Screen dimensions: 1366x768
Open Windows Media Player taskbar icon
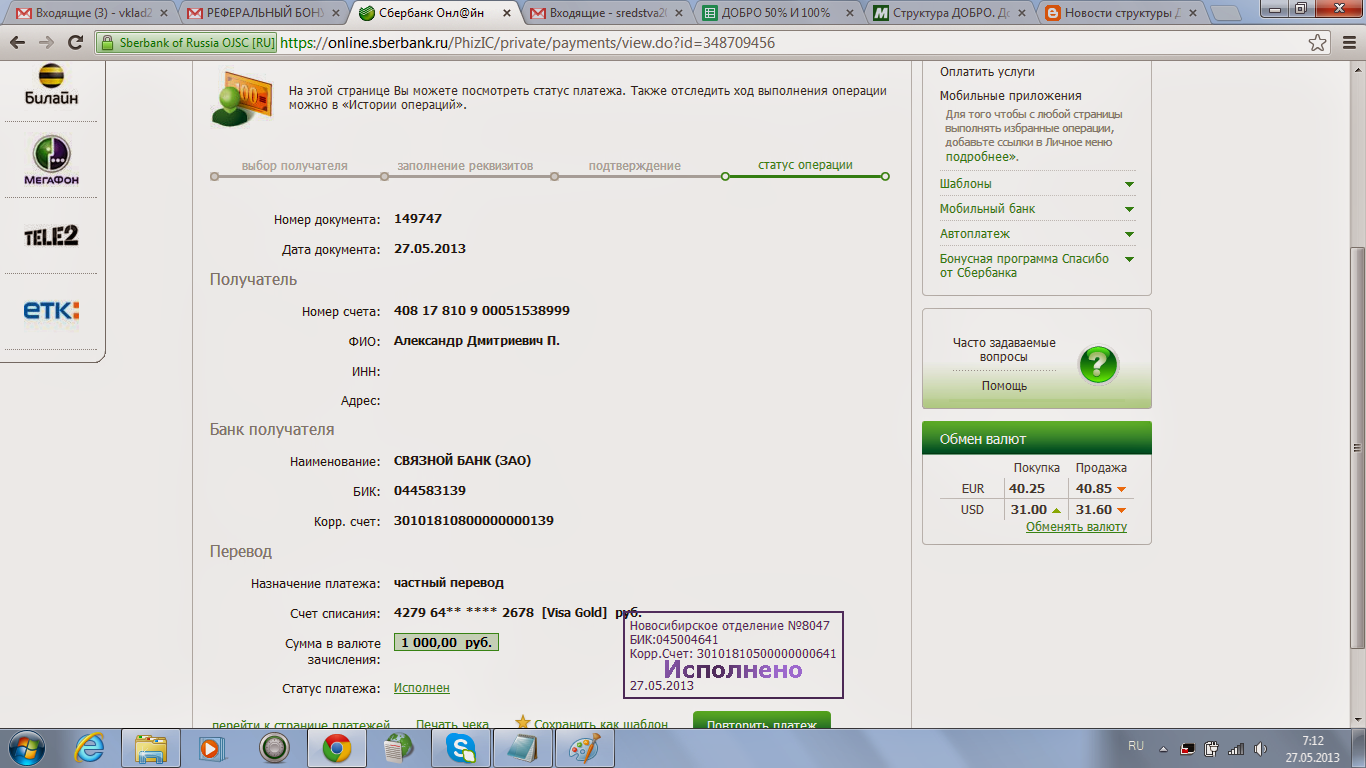210,747
